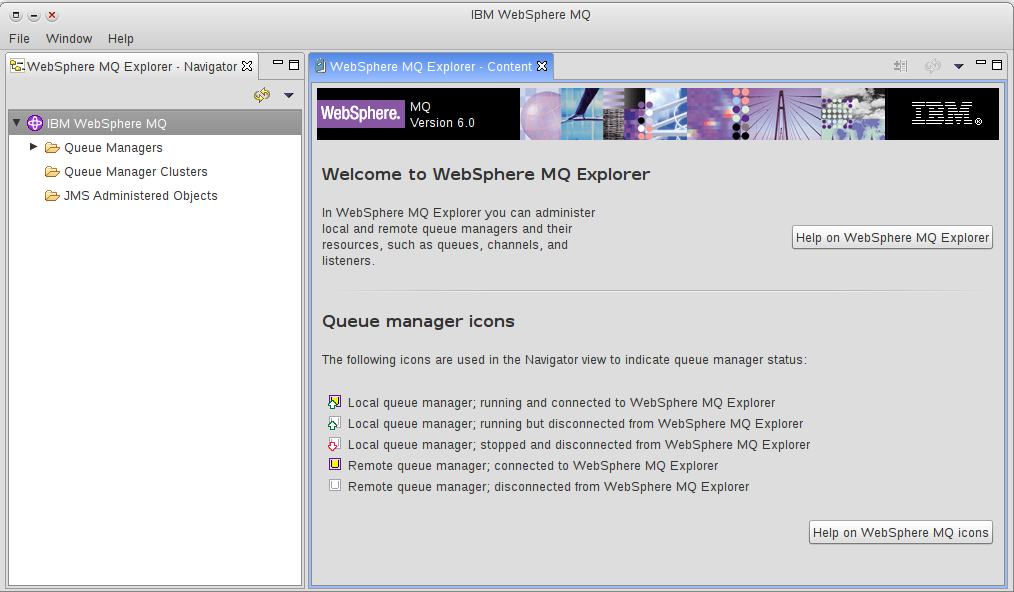Click the Navigator tab's tree icon
The height and width of the screenshot is (592, 1014).
[17, 65]
